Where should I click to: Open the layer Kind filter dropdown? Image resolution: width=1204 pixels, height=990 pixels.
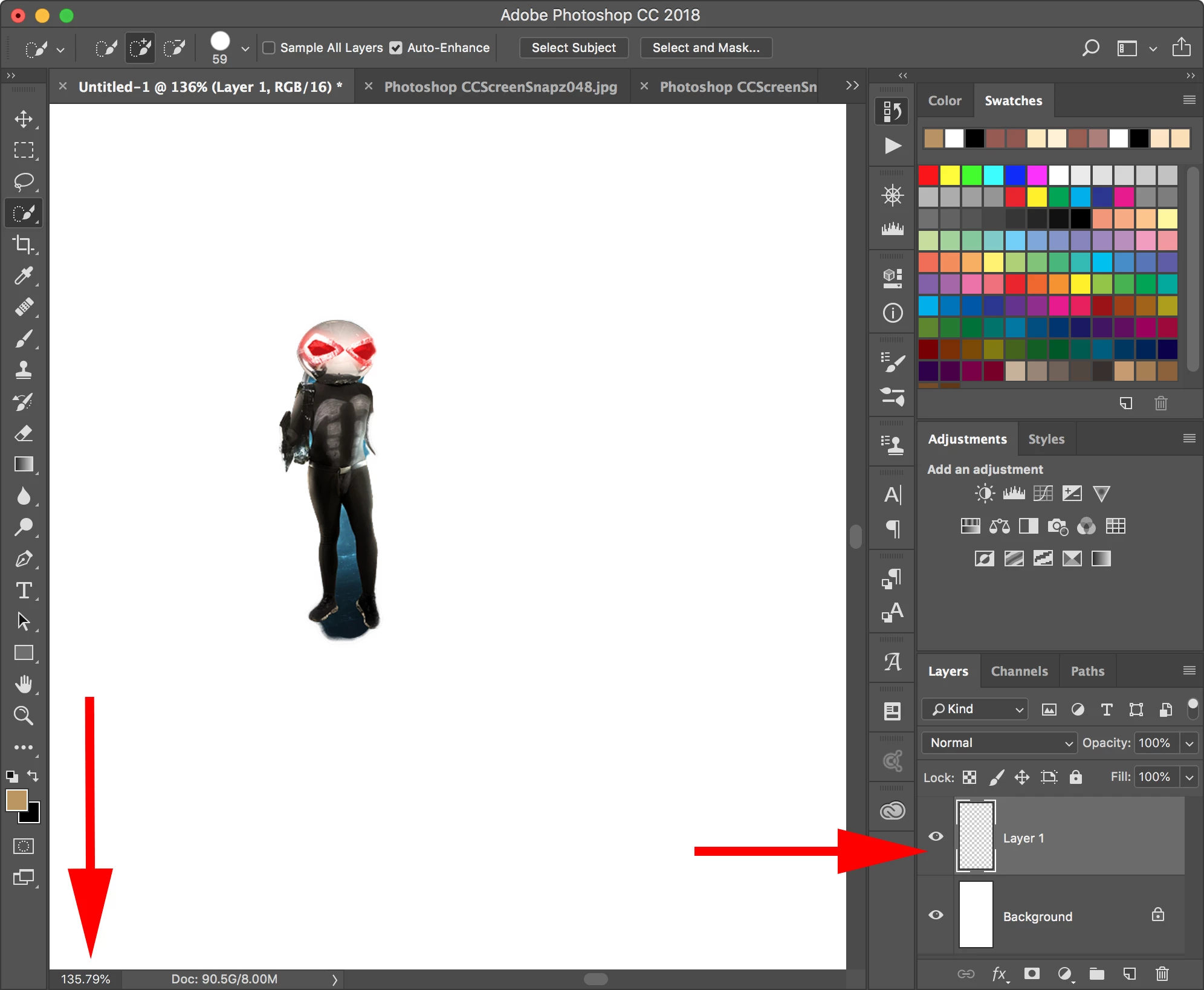(x=976, y=709)
